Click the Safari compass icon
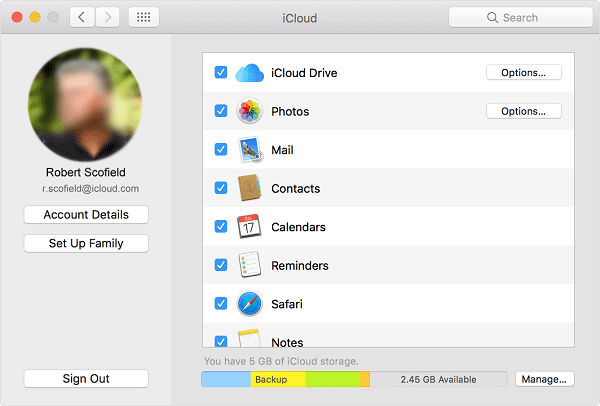 coord(249,304)
